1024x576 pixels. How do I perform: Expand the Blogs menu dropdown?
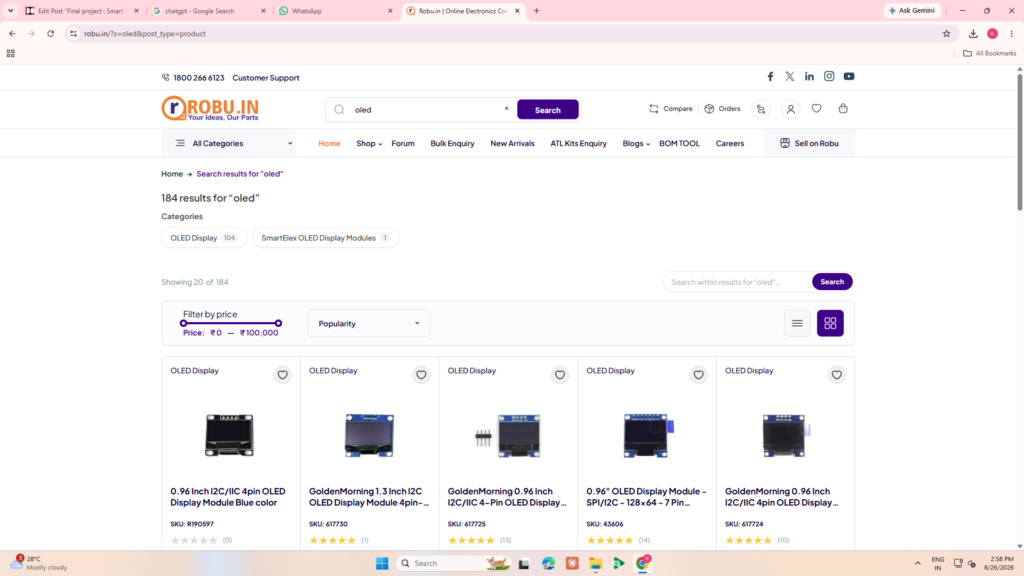[636, 144]
